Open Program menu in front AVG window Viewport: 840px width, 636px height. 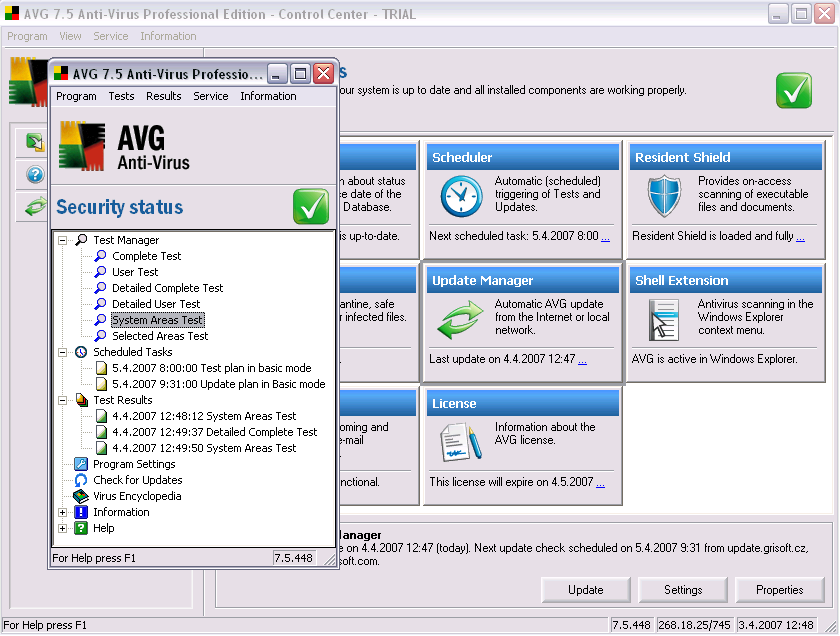76,96
